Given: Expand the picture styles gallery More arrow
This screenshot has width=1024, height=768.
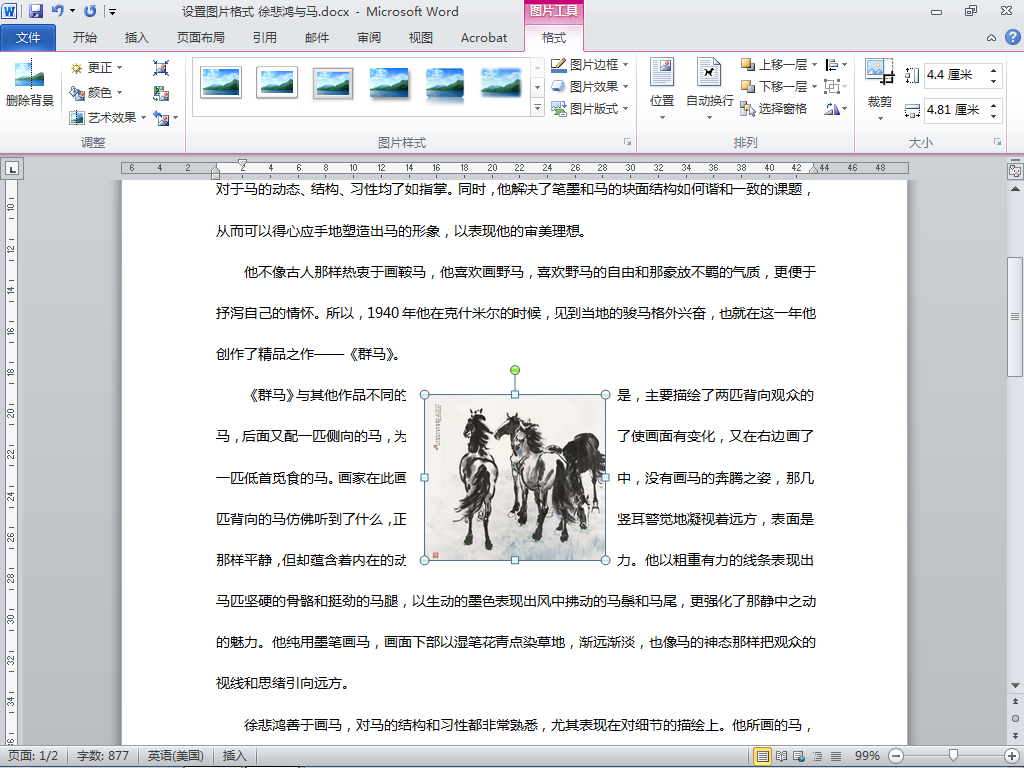Looking at the screenshot, I should [537, 108].
